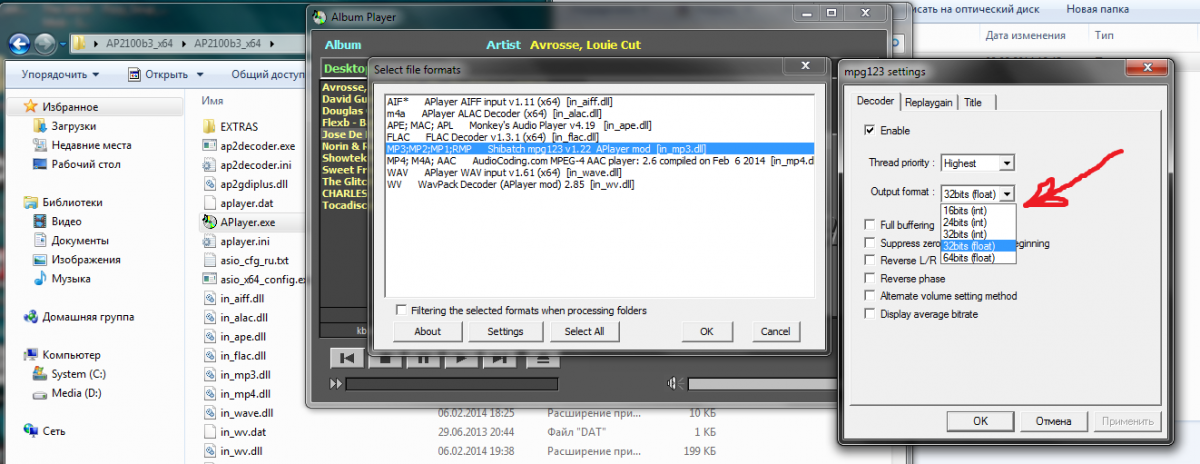Click the Album Player volume slider

click(x=761, y=384)
